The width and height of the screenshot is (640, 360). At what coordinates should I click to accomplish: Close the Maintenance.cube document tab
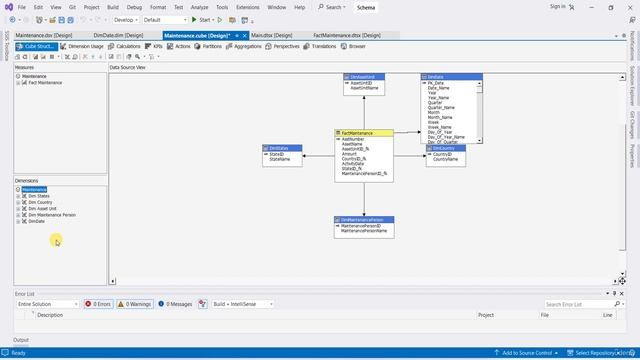pos(245,36)
